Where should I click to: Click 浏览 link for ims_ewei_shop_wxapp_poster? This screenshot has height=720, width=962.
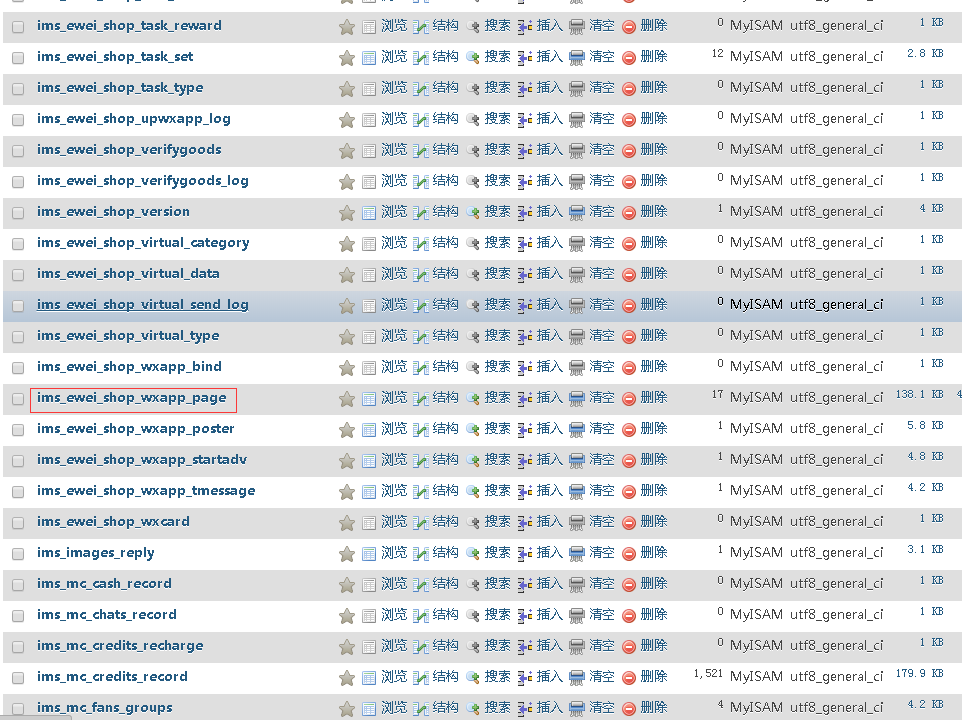[x=394, y=429]
